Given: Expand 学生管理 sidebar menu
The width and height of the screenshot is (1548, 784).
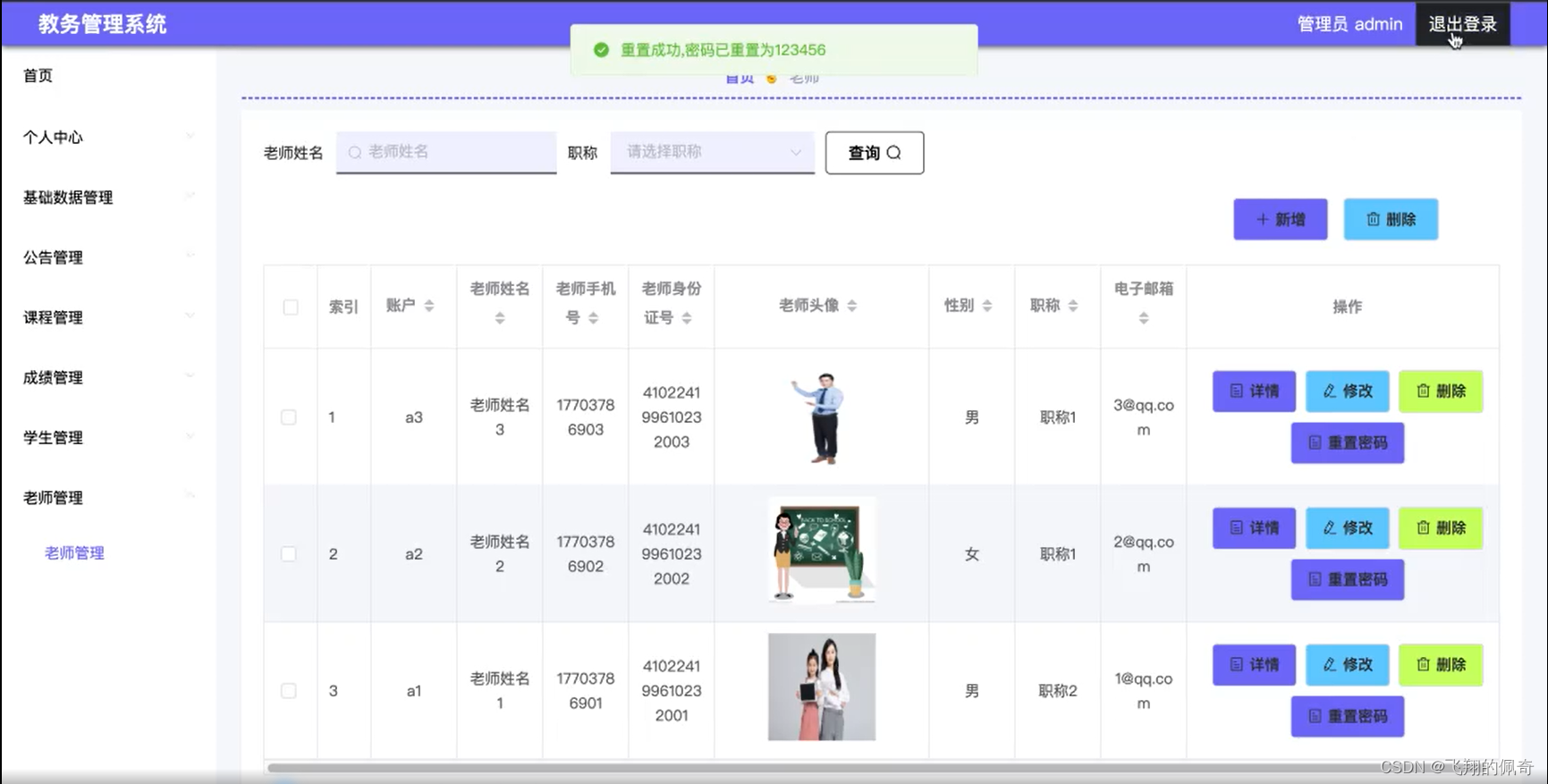Looking at the screenshot, I should tap(107, 437).
